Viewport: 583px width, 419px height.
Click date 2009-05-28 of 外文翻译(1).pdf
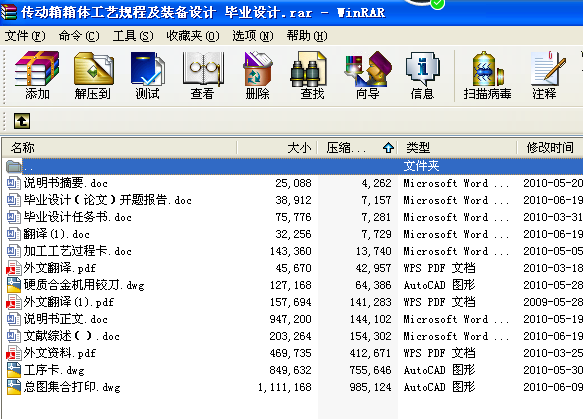pyautogui.click(x=553, y=302)
